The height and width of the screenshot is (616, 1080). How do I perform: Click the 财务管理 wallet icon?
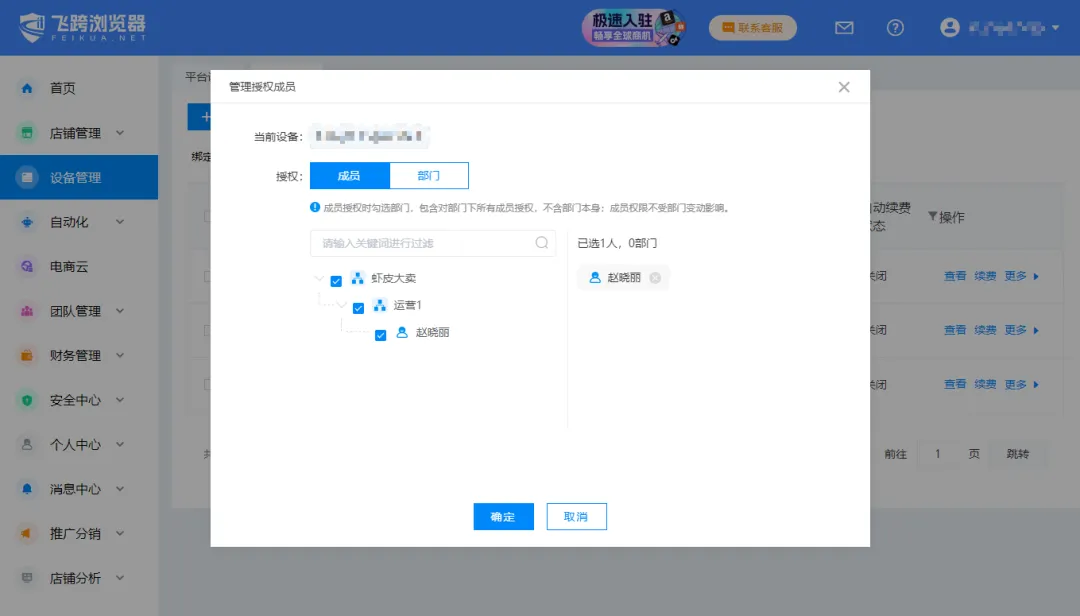point(27,356)
